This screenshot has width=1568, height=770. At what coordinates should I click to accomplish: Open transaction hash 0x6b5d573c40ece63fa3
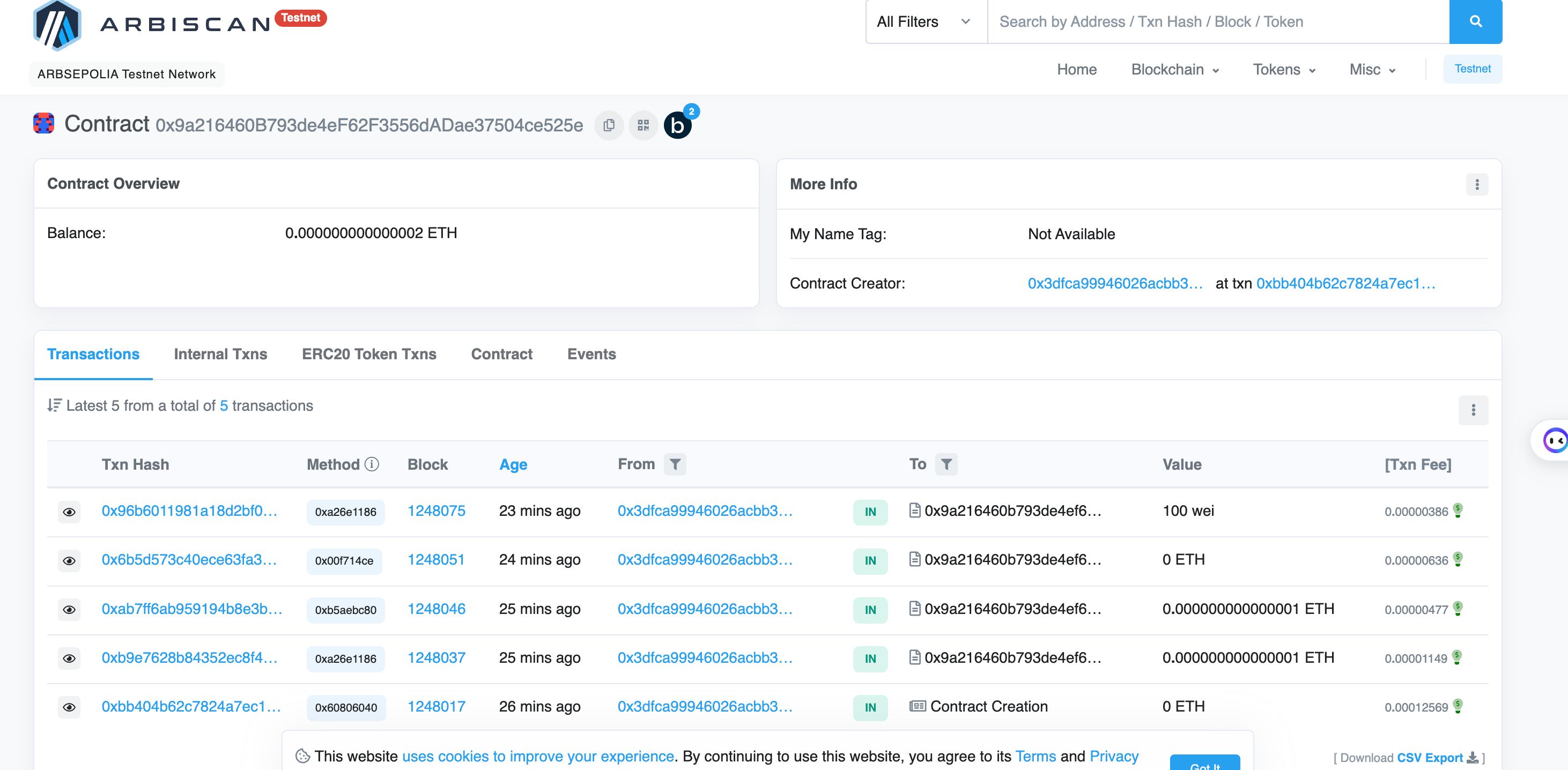189,559
